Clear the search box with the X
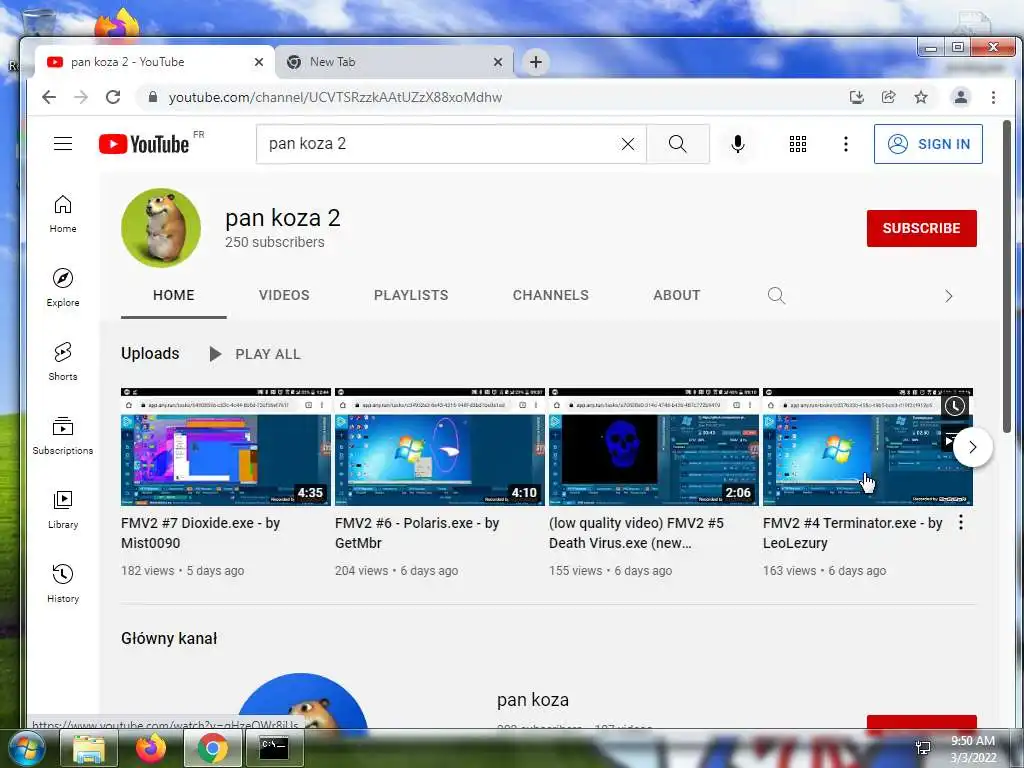This screenshot has height=768, width=1024. click(628, 144)
